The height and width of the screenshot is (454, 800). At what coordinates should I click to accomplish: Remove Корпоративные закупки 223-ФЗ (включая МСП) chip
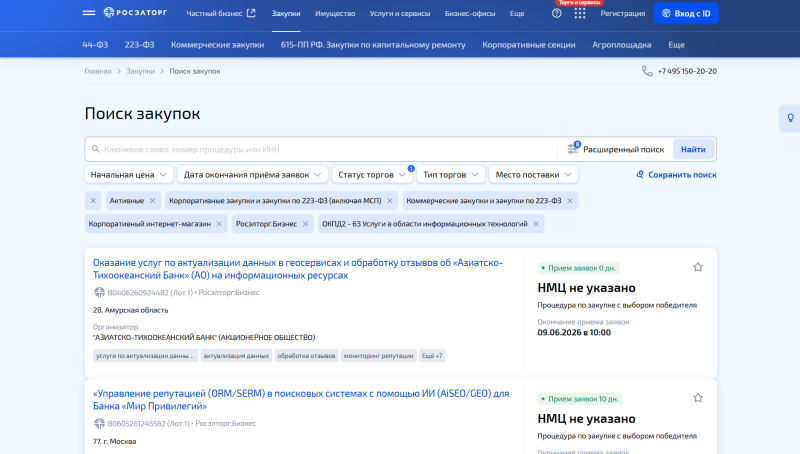pyautogui.click(x=390, y=201)
